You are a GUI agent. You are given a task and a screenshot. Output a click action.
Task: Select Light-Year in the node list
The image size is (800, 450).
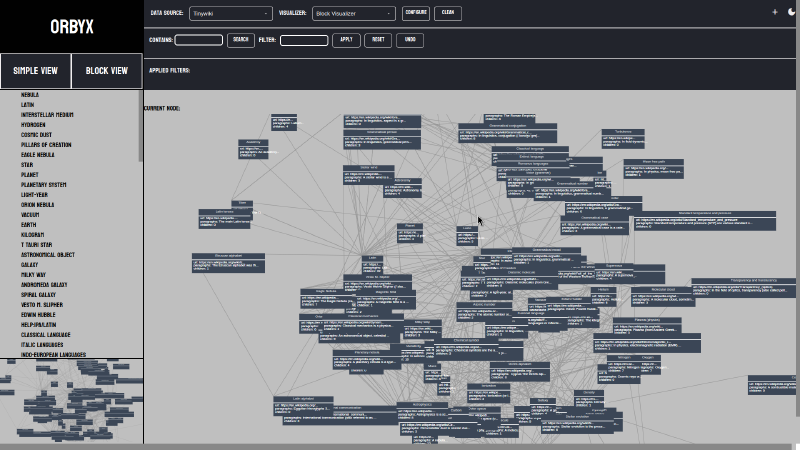34,195
